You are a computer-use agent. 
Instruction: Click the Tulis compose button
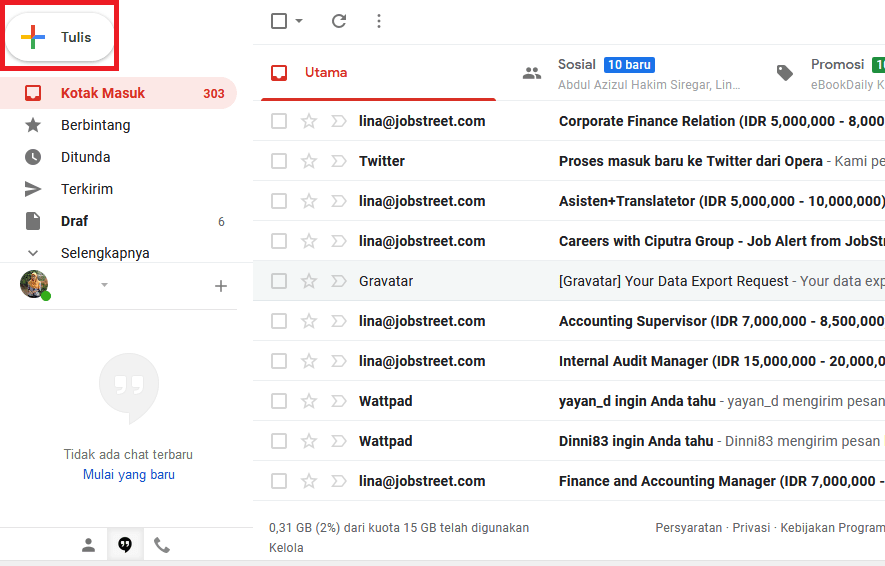tap(60, 37)
